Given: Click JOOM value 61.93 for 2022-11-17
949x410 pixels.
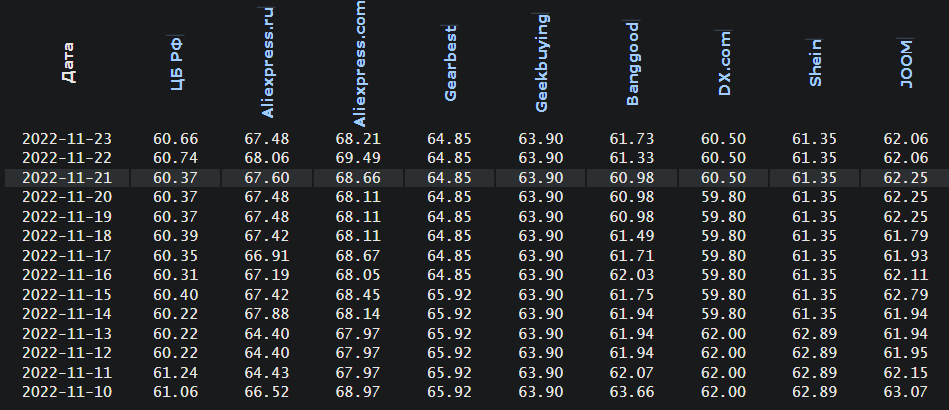Looking at the screenshot, I should pyautogui.click(x=905, y=256).
